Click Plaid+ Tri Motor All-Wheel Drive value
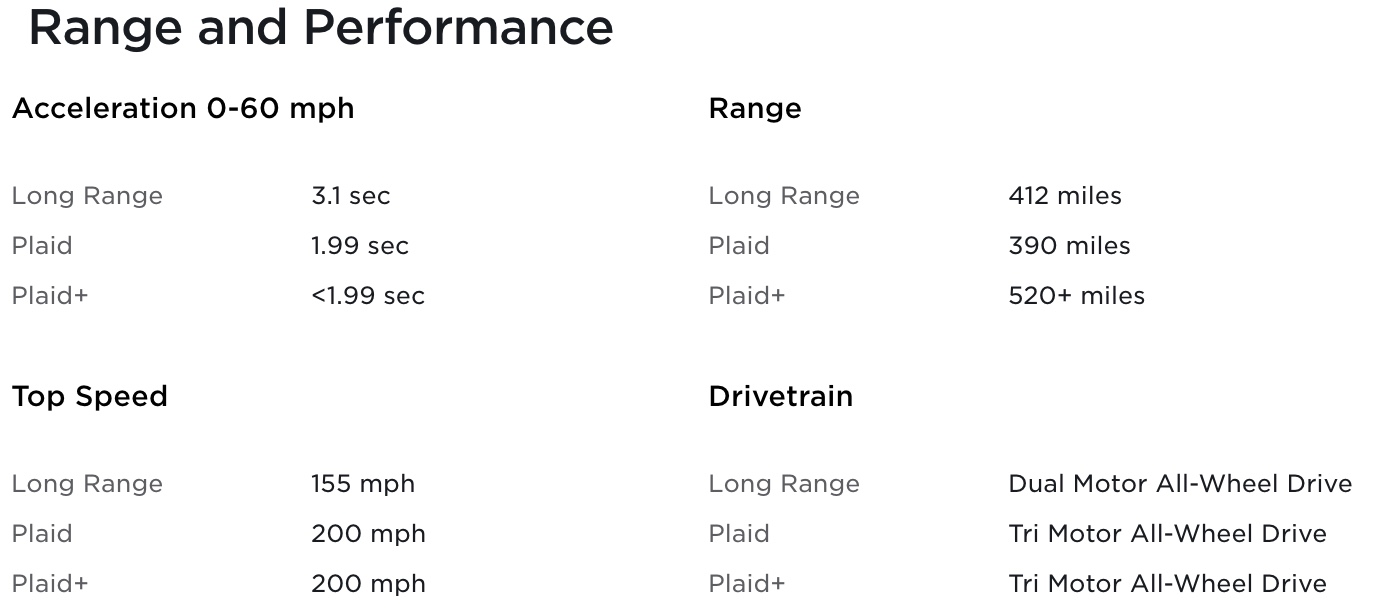The image size is (1386, 610). (x=1167, y=583)
